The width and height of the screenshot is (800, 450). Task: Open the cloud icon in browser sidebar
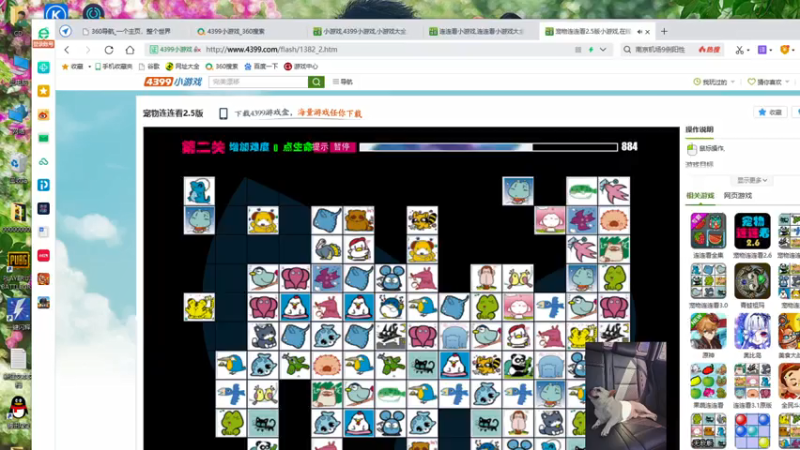43,162
